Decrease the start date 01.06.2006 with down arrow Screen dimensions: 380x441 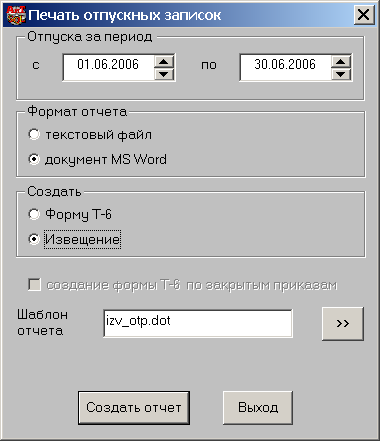tap(164, 74)
